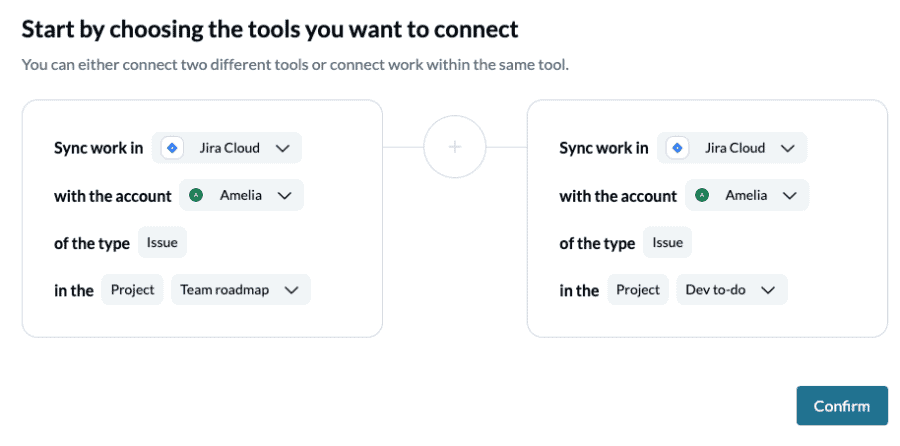Click the chevron beside Dev to-do
This screenshot has height=446, width=900.
pos(768,290)
